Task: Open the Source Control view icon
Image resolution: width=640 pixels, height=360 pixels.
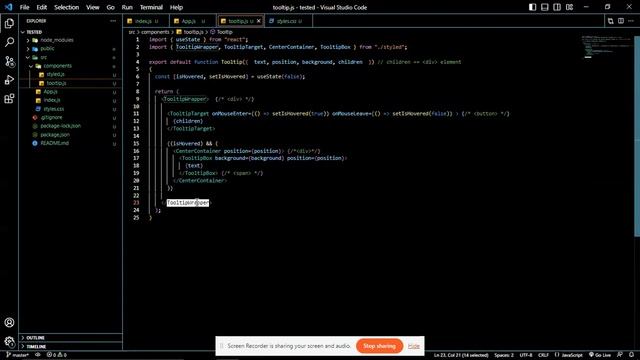Action: click(9, 61)
